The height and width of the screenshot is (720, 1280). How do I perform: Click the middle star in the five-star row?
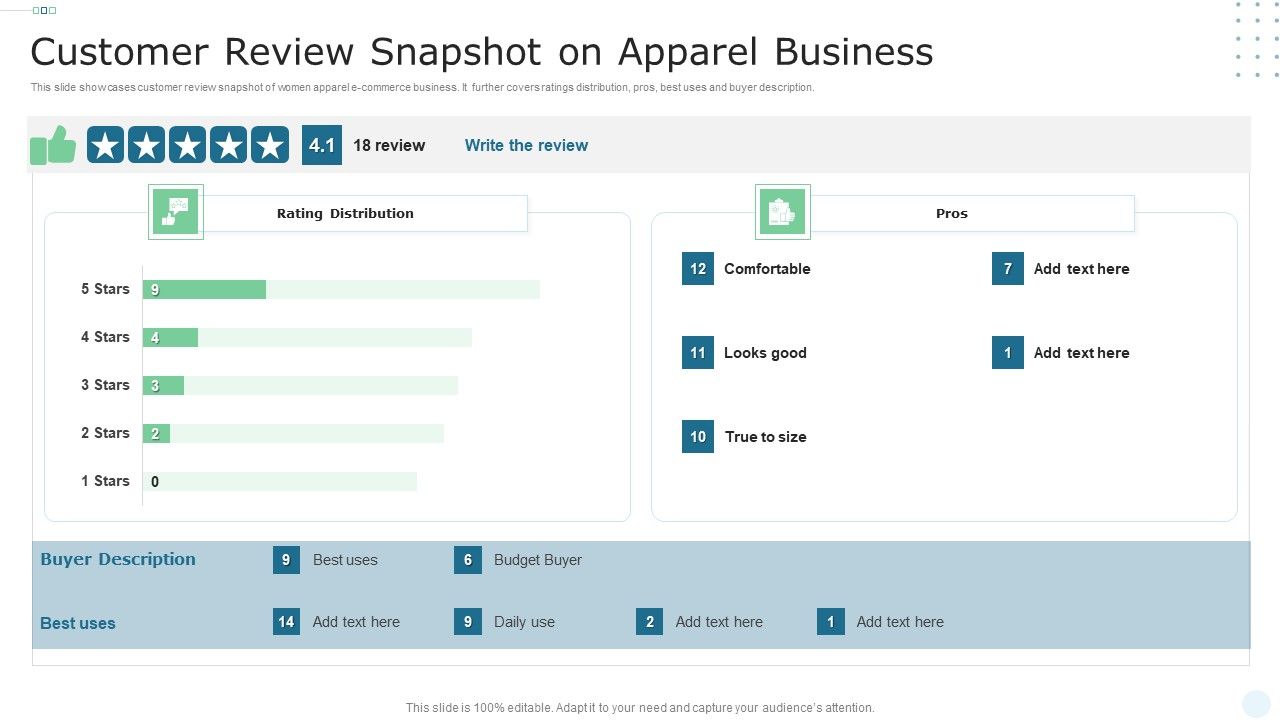[187, 144]
